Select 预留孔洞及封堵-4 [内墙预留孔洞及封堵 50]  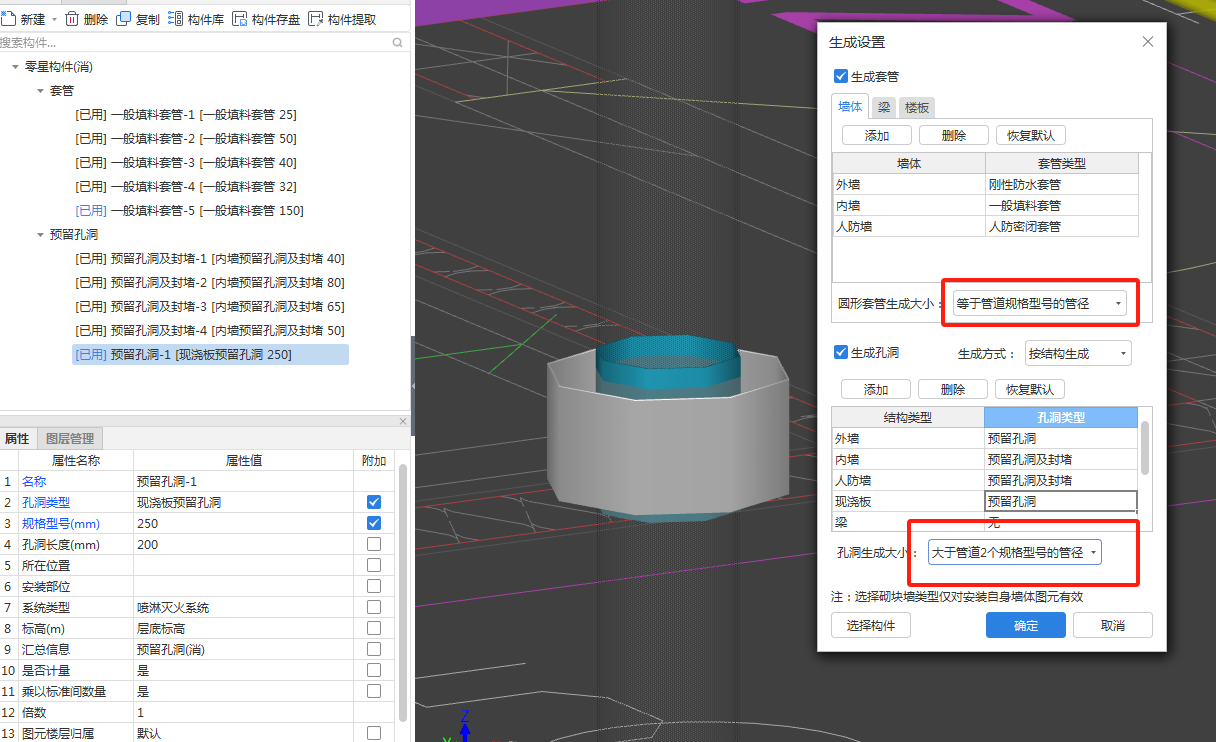coord(210,330)
